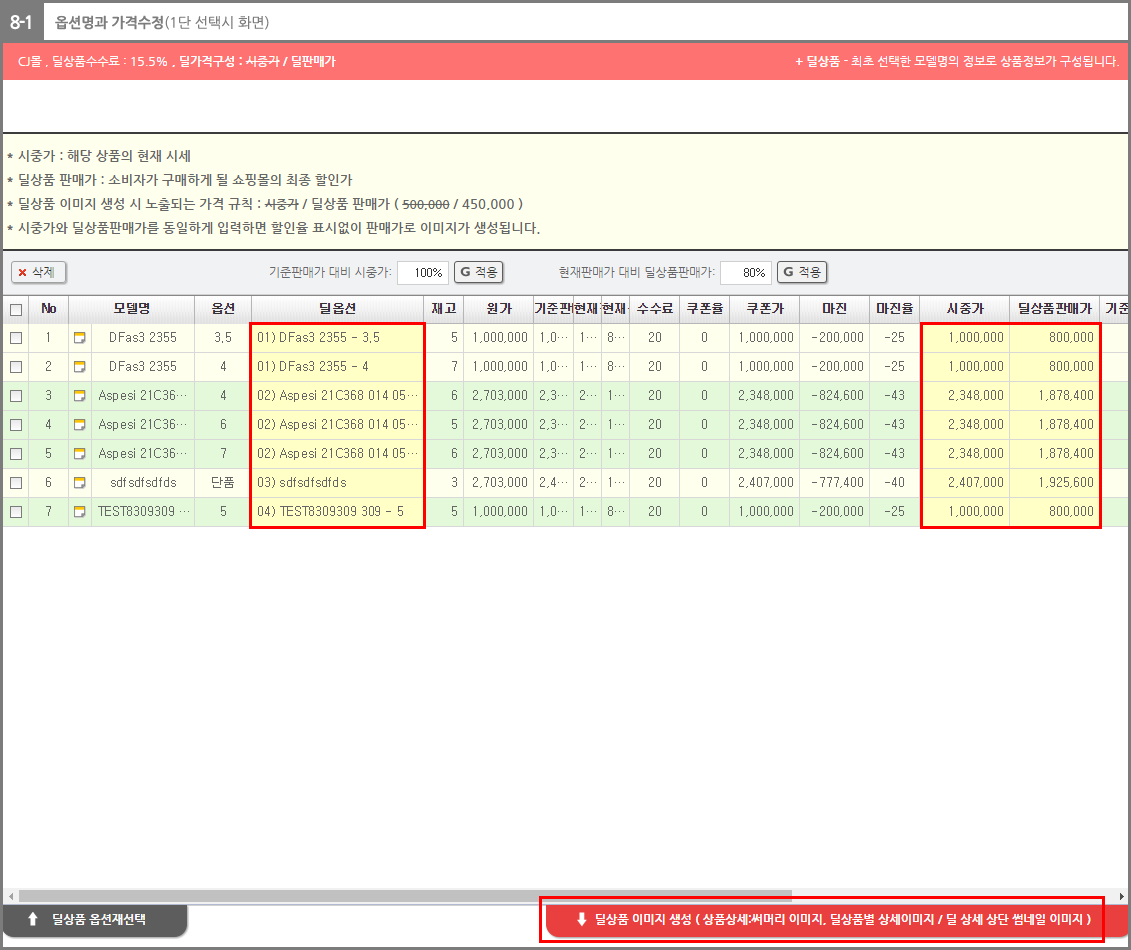The height and width of the screenshot is (950, 1131).
Task: Apply the 시중가 100% percentage with 적용
Action: click(x=478, y=272)
